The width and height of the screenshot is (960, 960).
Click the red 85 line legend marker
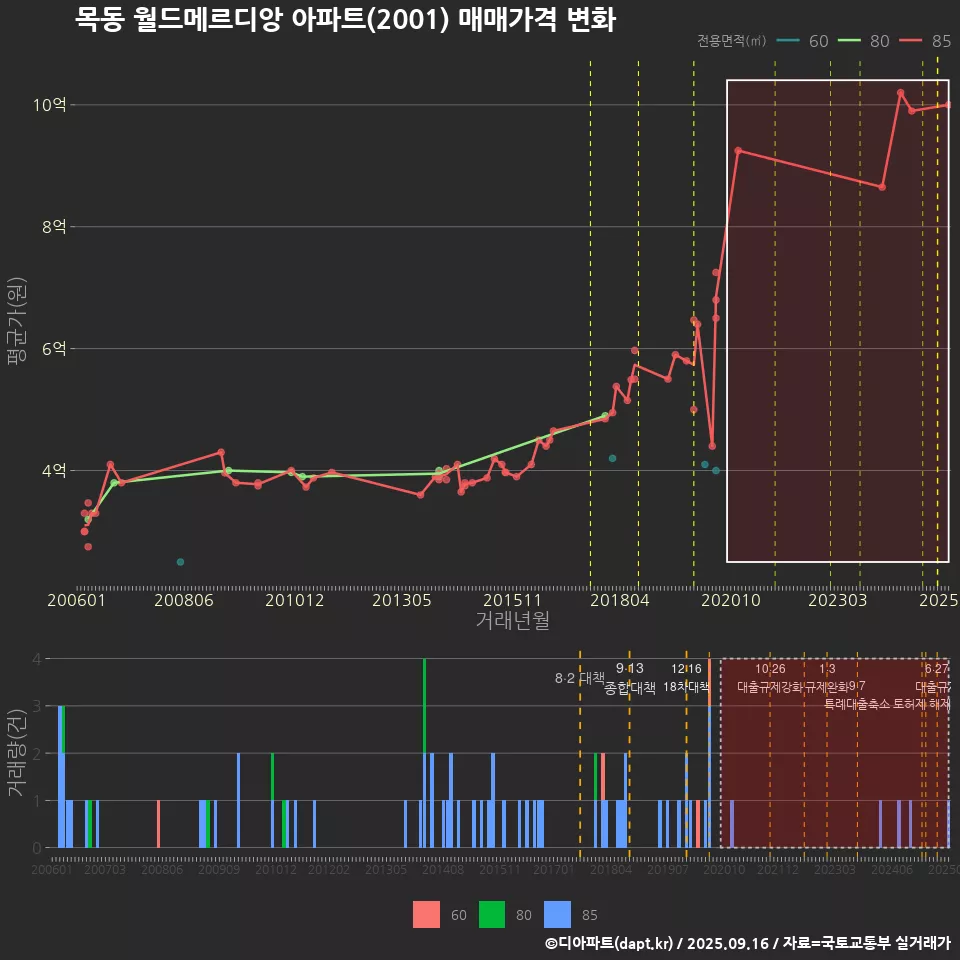coord(911,41)
